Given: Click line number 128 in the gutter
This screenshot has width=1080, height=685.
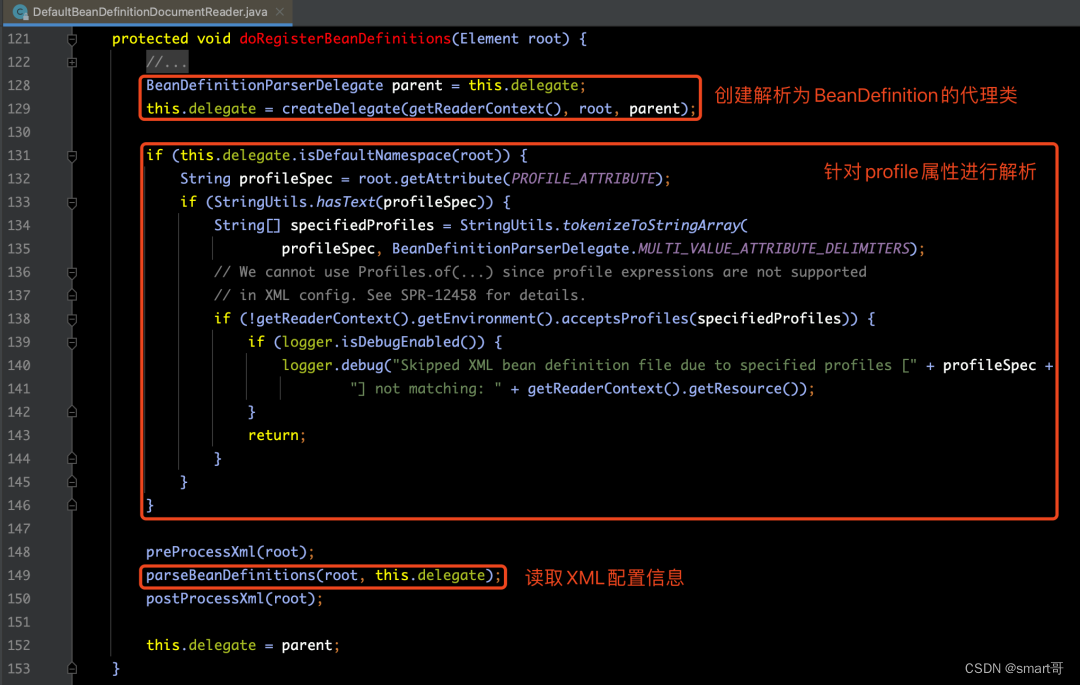Looking at the screenshot, I should tap(19, 85).
